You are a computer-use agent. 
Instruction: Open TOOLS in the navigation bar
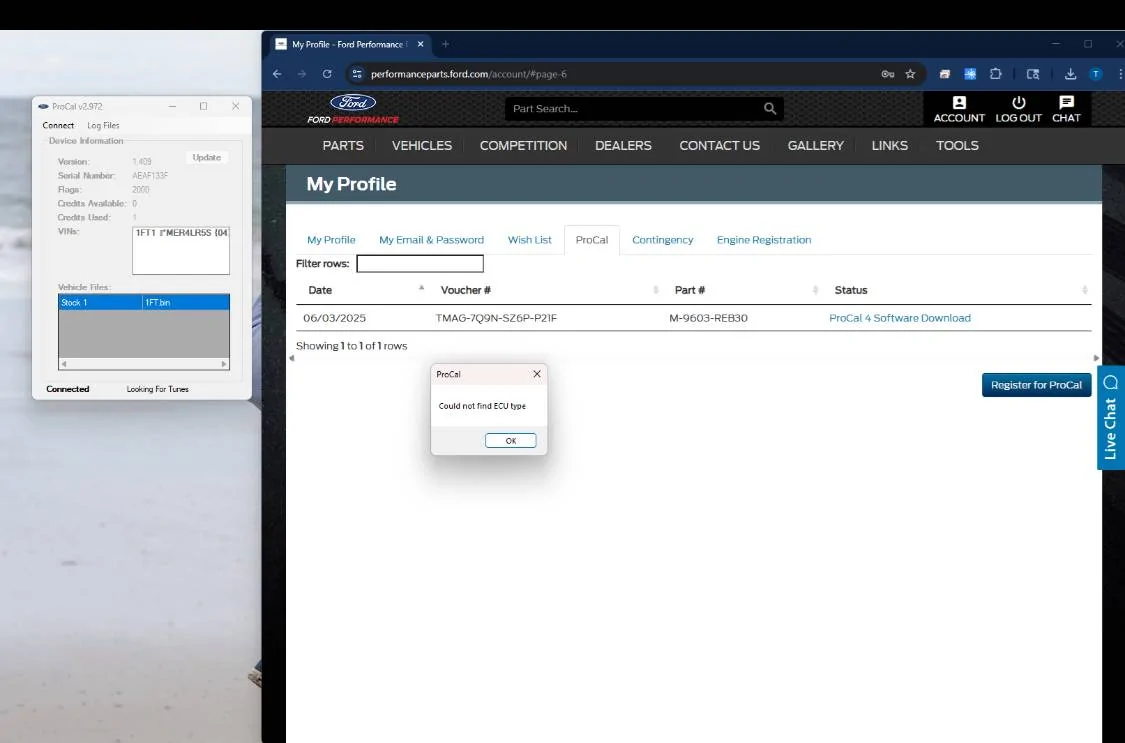[x=957, y=146]
